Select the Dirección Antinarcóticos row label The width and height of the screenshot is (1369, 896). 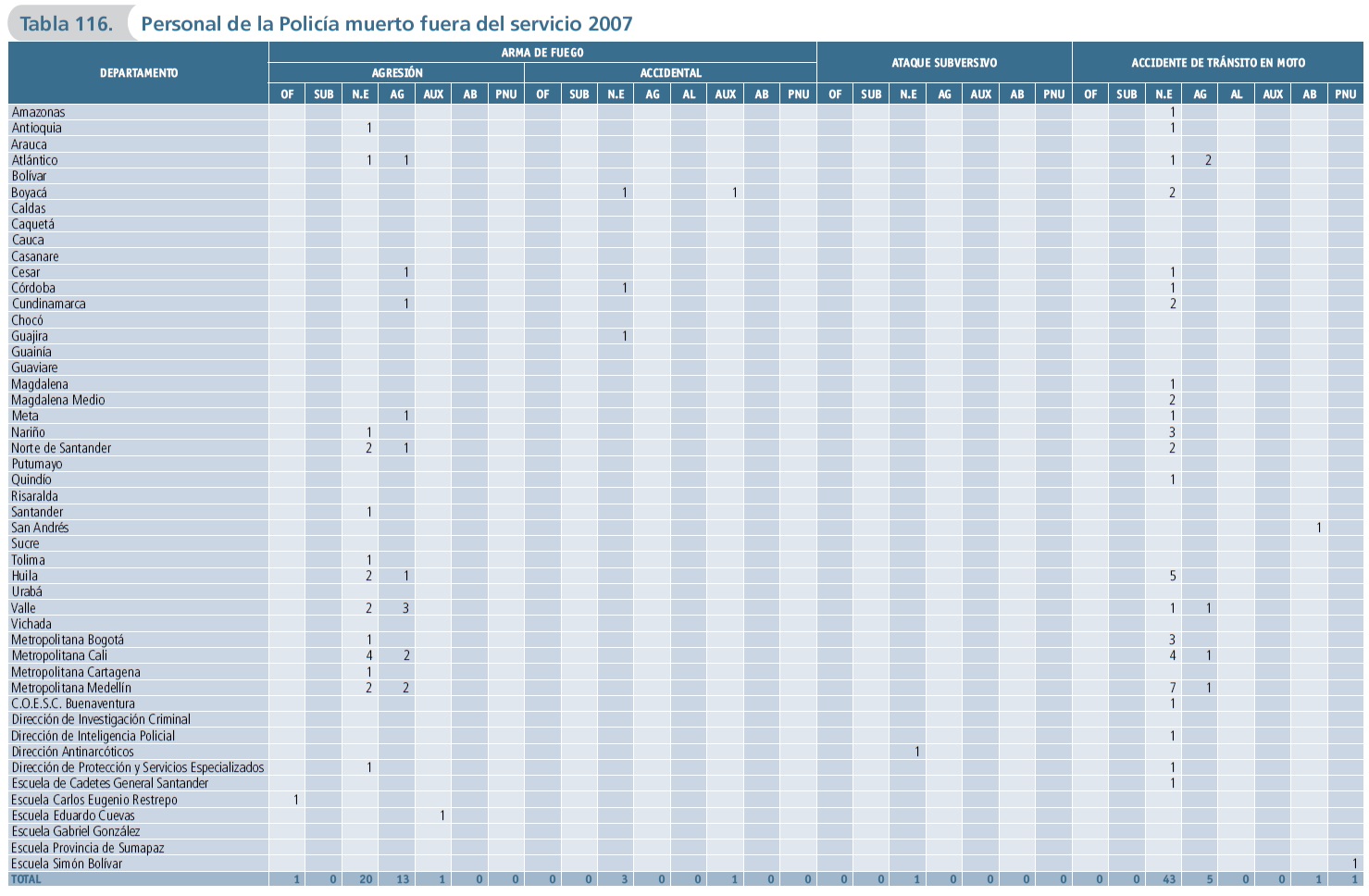[x=72, y=752]
